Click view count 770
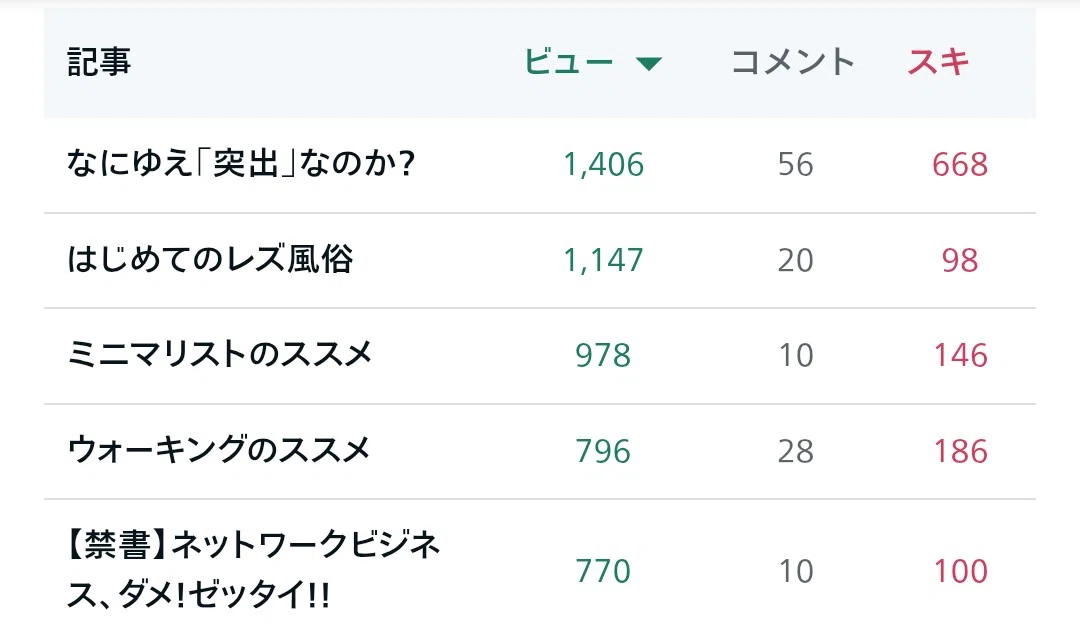Viewport: 1080px width, 631px height. (x=603, y=571)
